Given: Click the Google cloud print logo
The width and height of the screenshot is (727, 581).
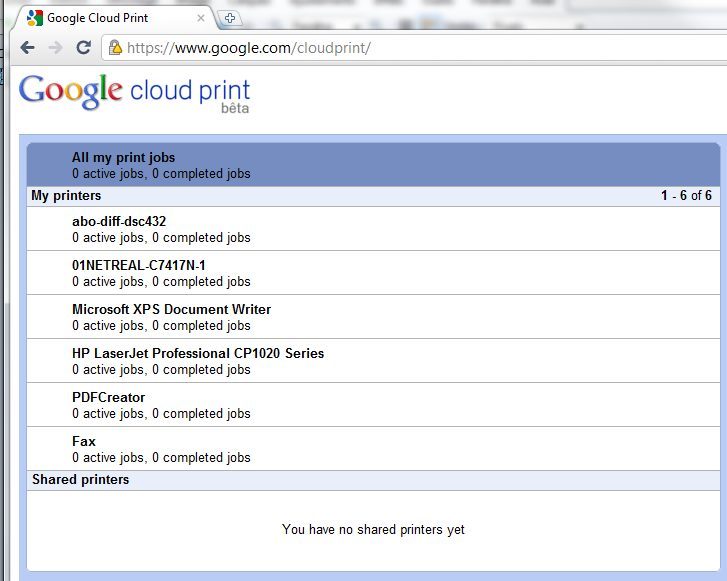Looking at the screenshot, I should pos(134,92).
